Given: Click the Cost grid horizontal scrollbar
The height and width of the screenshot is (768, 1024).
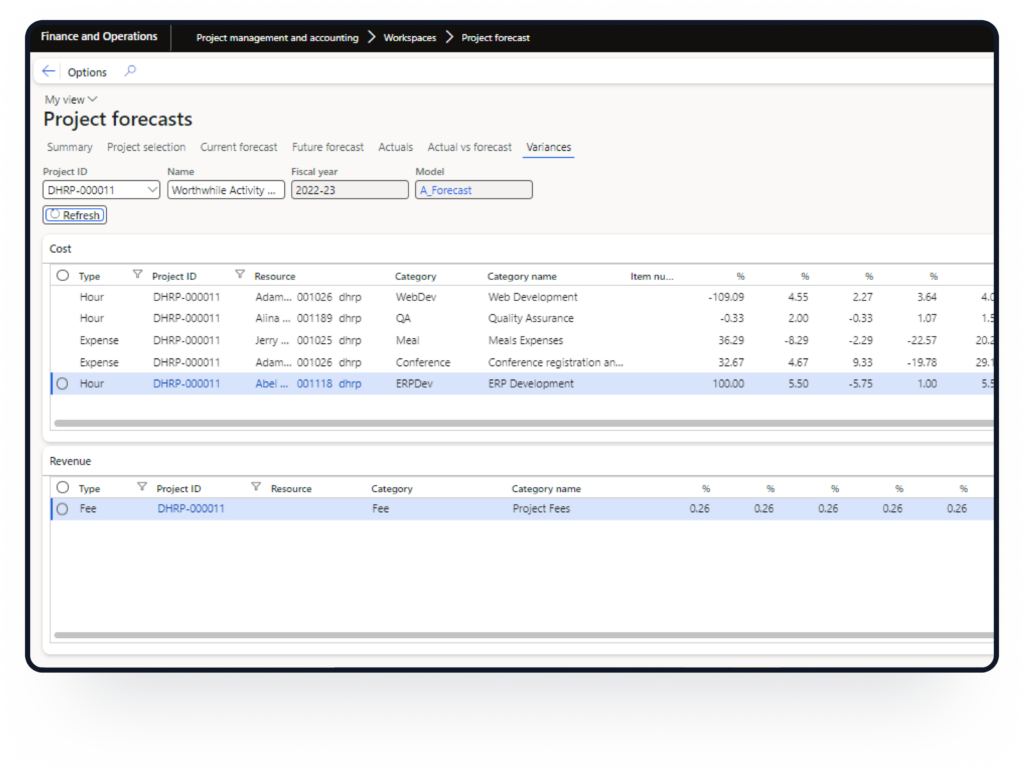Looking at the screenshot, I should (x=500, y=423).
